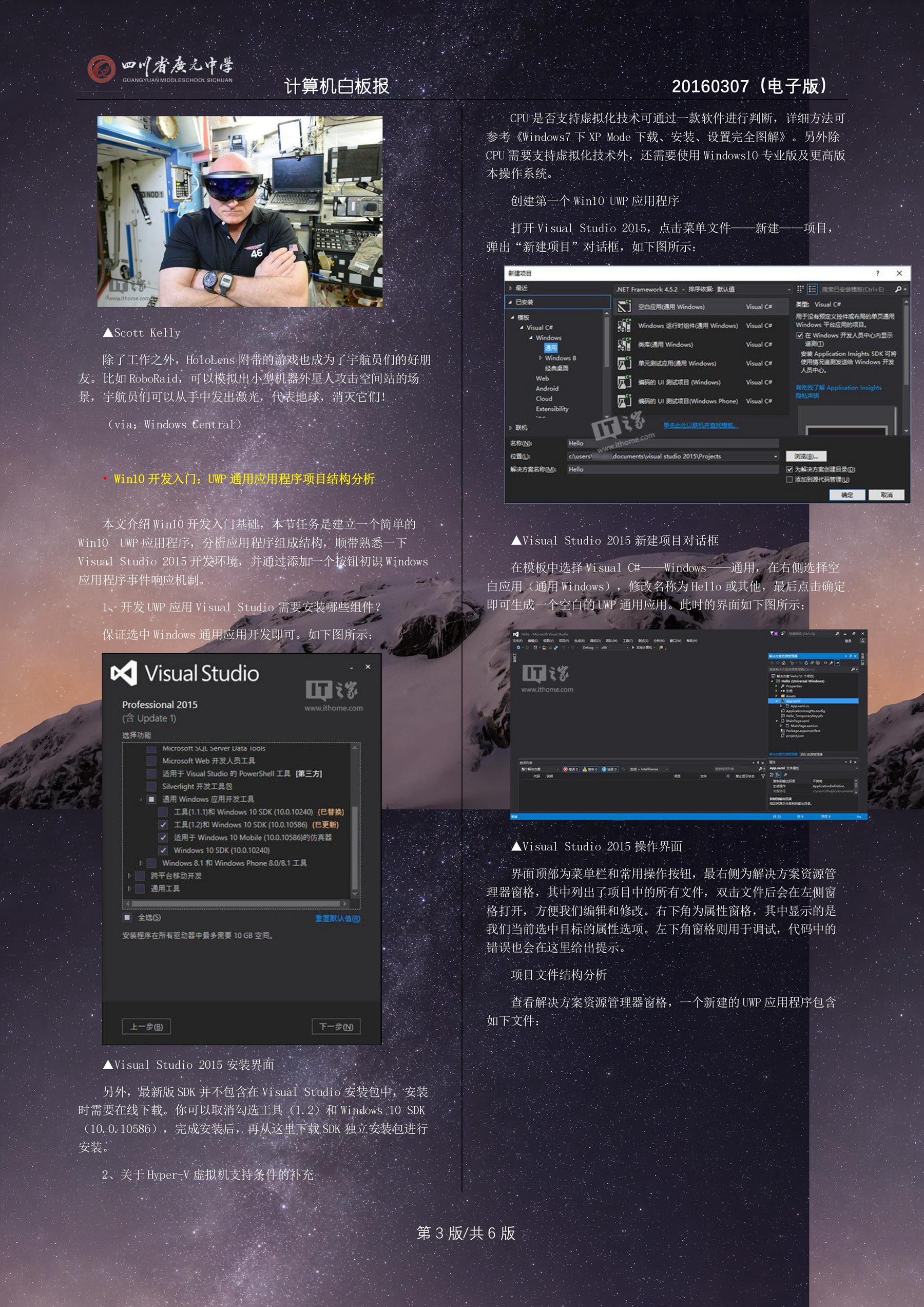
Task: Click the 名称(N) Hello input field
Action: (x=672, y=443)
